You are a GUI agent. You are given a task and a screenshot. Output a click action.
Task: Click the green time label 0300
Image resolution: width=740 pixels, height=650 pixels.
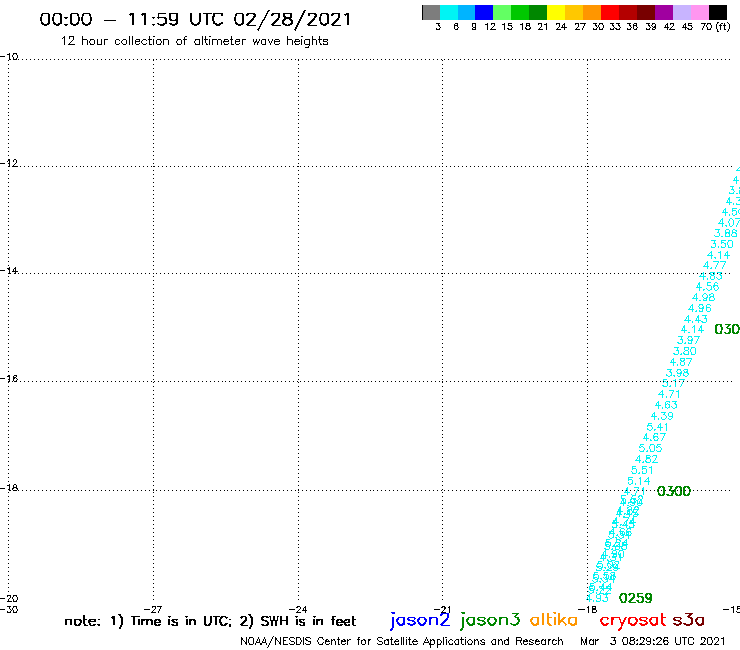click(x=673, y=491)
